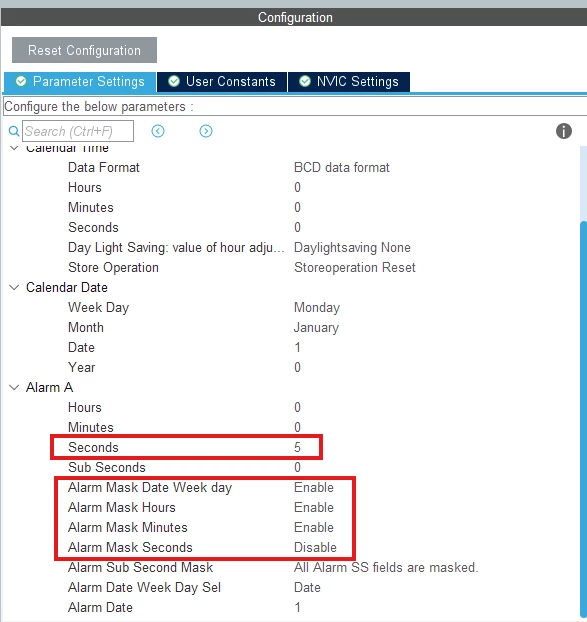The height and width of the screenshot is (622, 587).
Task: Click the Day Light Saving label
Action: (176, 248)
